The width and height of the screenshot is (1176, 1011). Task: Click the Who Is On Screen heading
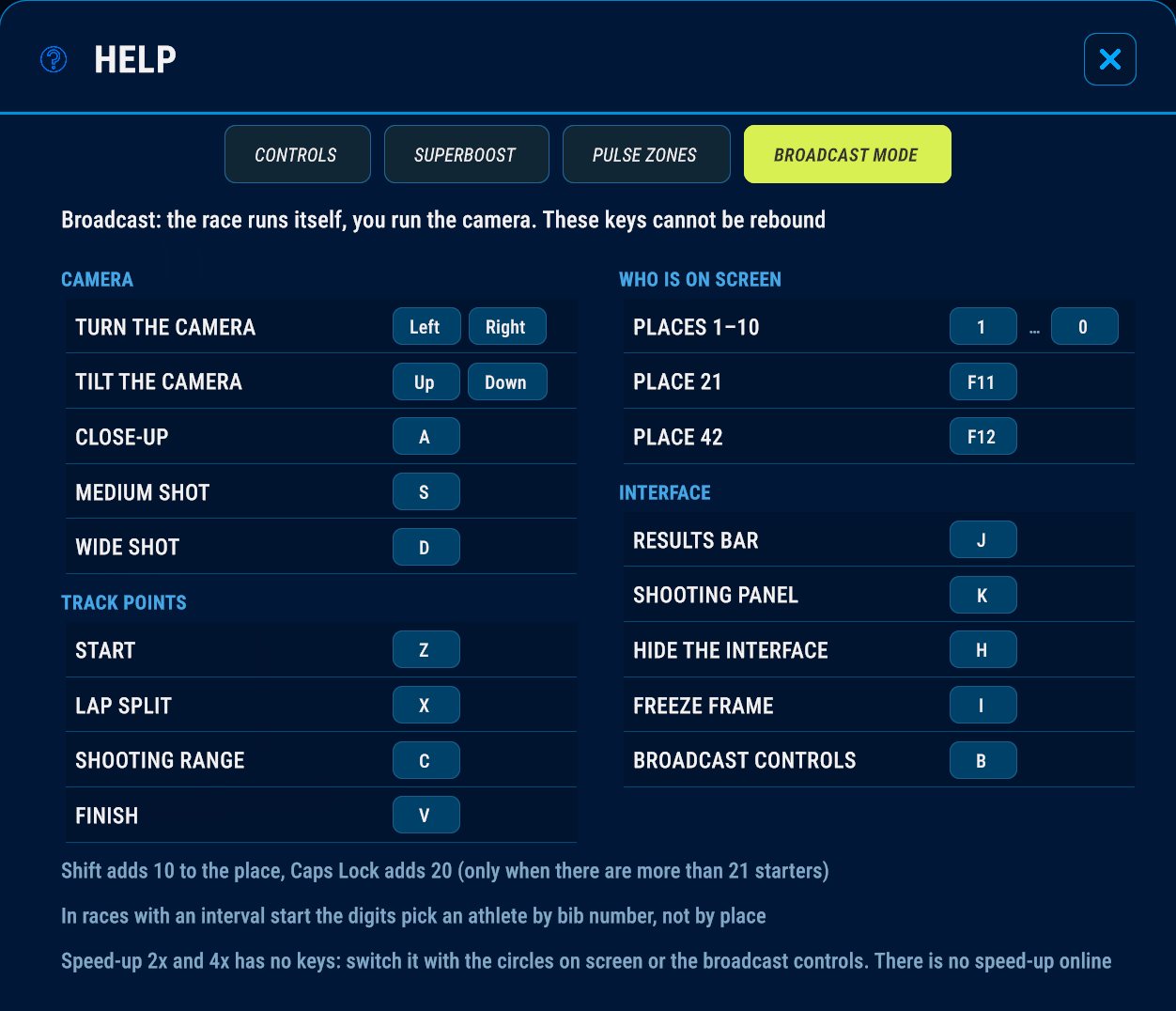700,279
